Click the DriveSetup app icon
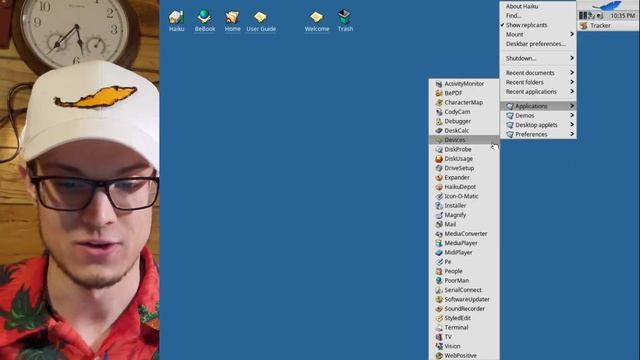Viewport: 640px width, 360px height. pos(439,168)
